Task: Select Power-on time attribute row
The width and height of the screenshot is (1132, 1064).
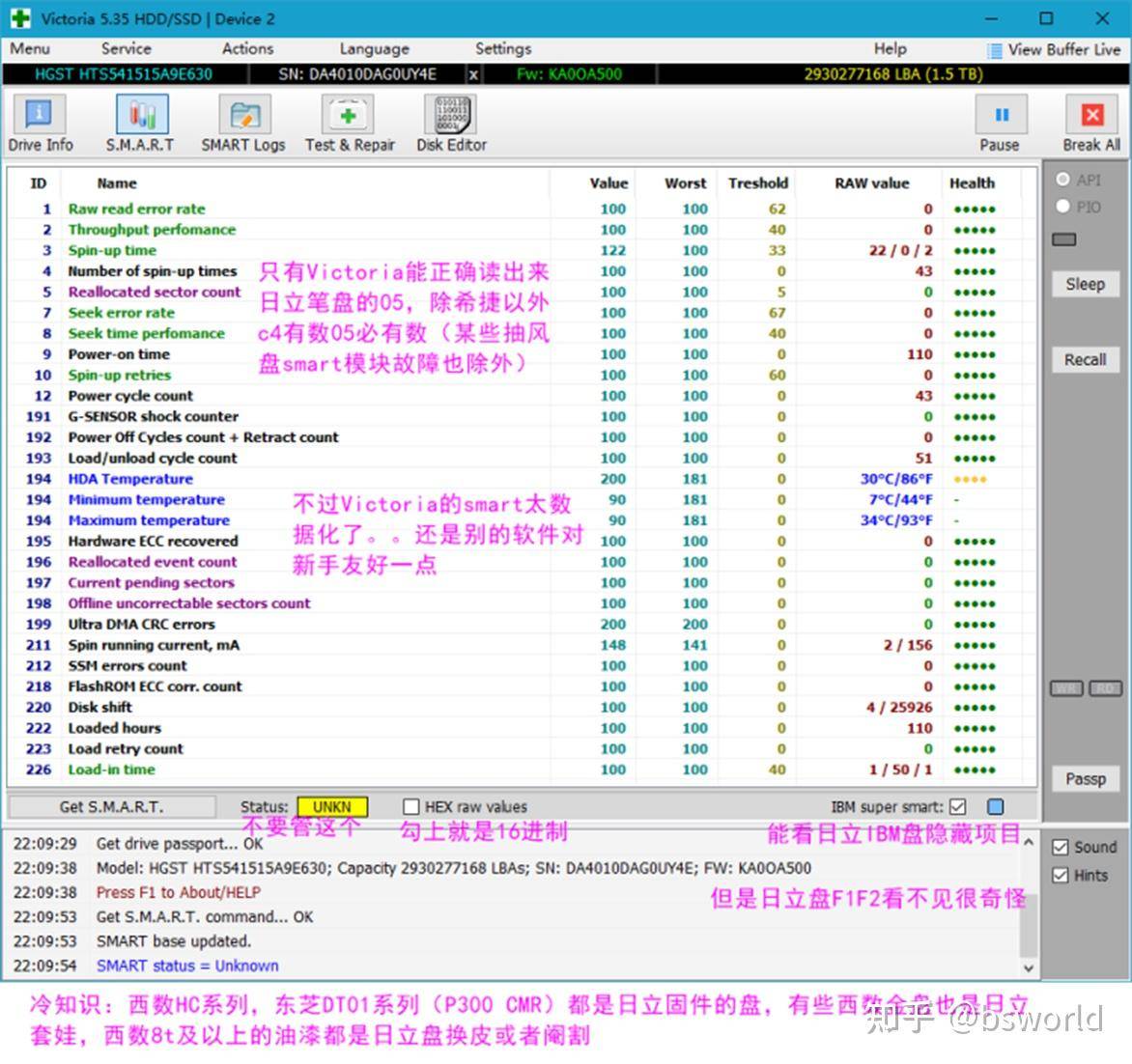Action: tap(522, 353)
